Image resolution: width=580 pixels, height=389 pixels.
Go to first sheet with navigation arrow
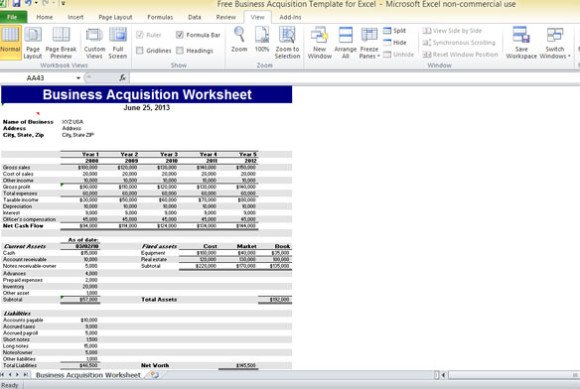click(3, 375)
